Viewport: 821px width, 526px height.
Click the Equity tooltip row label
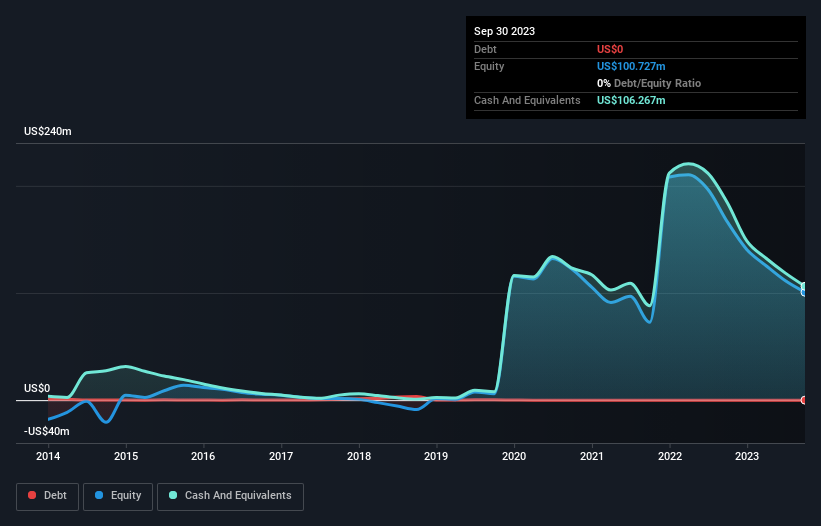pyautogui.click(x=489, y=66)
